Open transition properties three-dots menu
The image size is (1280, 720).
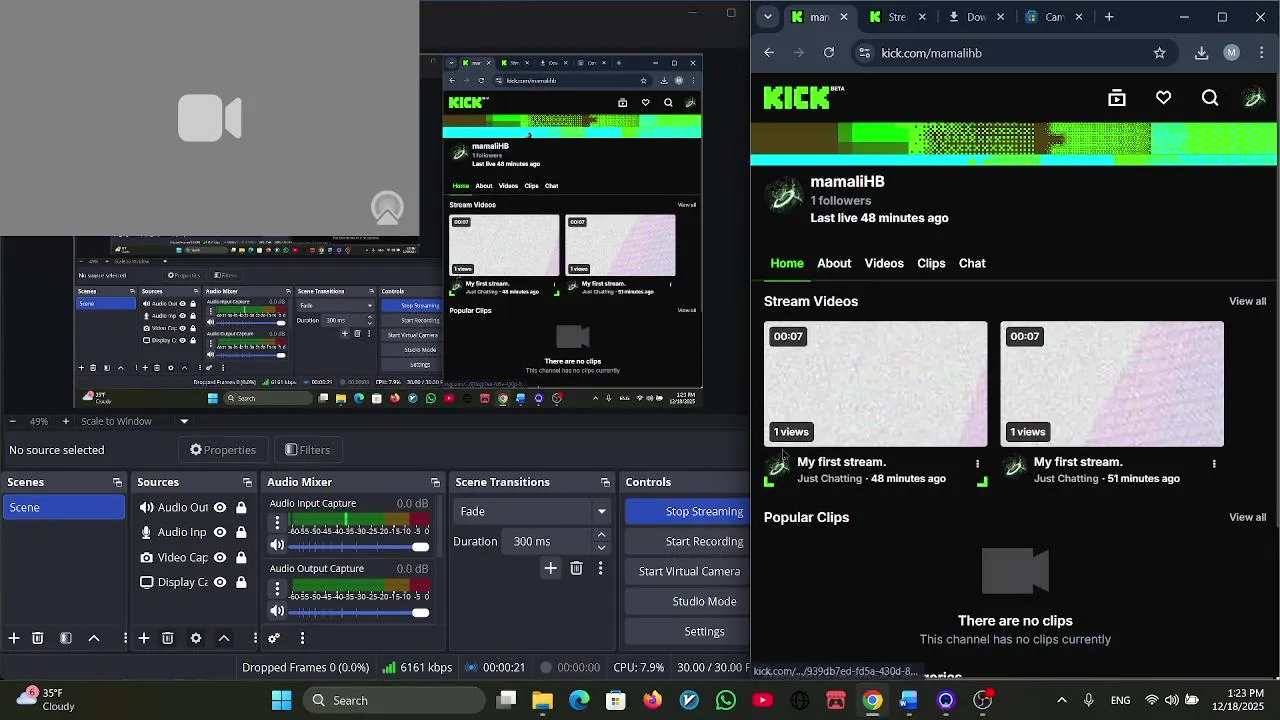tap(600, 568)
